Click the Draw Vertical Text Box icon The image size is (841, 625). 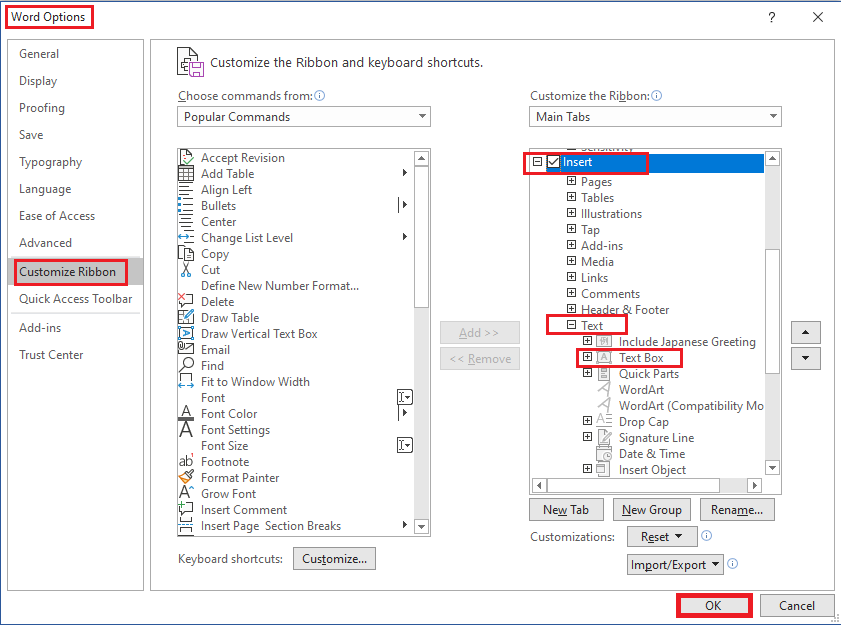pyautogui.click(x=186, y=333)
